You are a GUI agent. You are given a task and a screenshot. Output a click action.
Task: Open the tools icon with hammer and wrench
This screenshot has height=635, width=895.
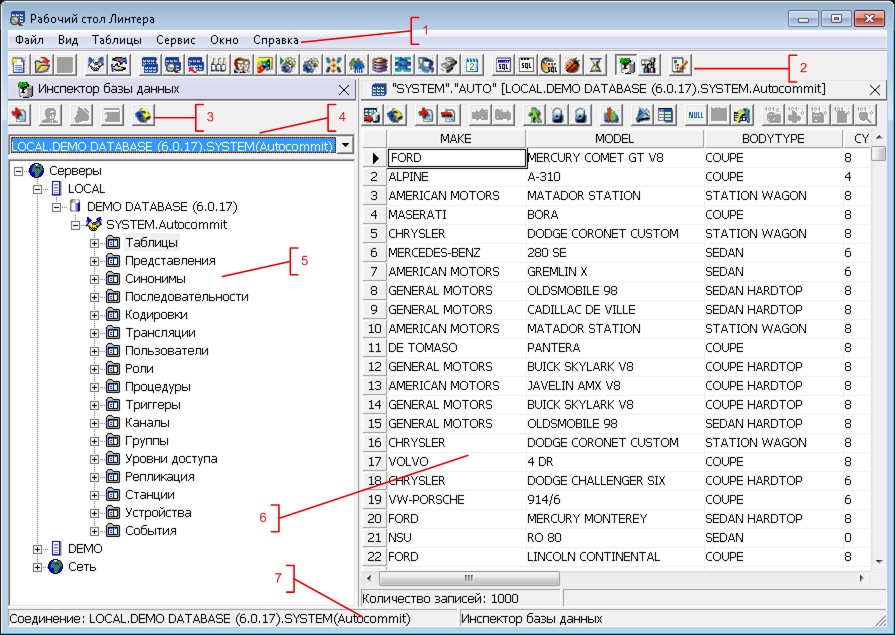(x=649, y=65)
